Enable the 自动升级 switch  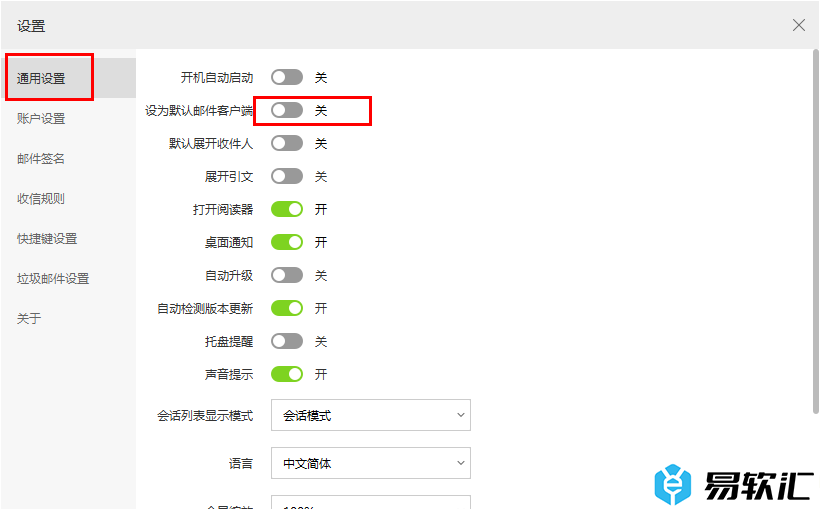coord(287,275)
